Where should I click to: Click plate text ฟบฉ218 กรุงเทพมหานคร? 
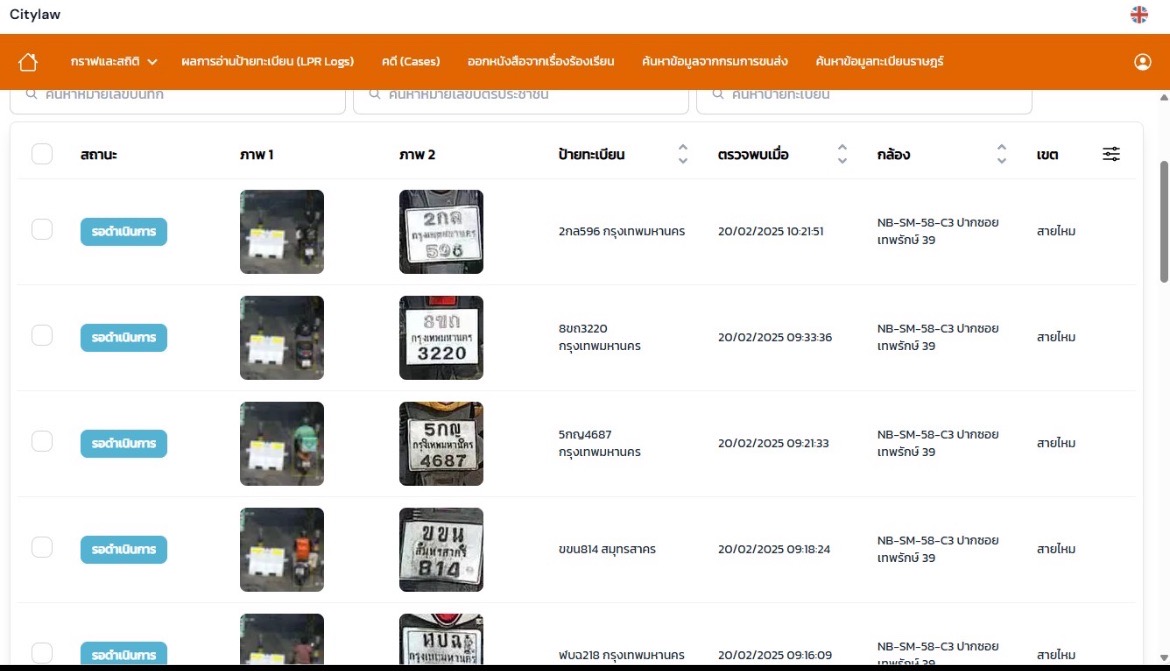point(622,655)
